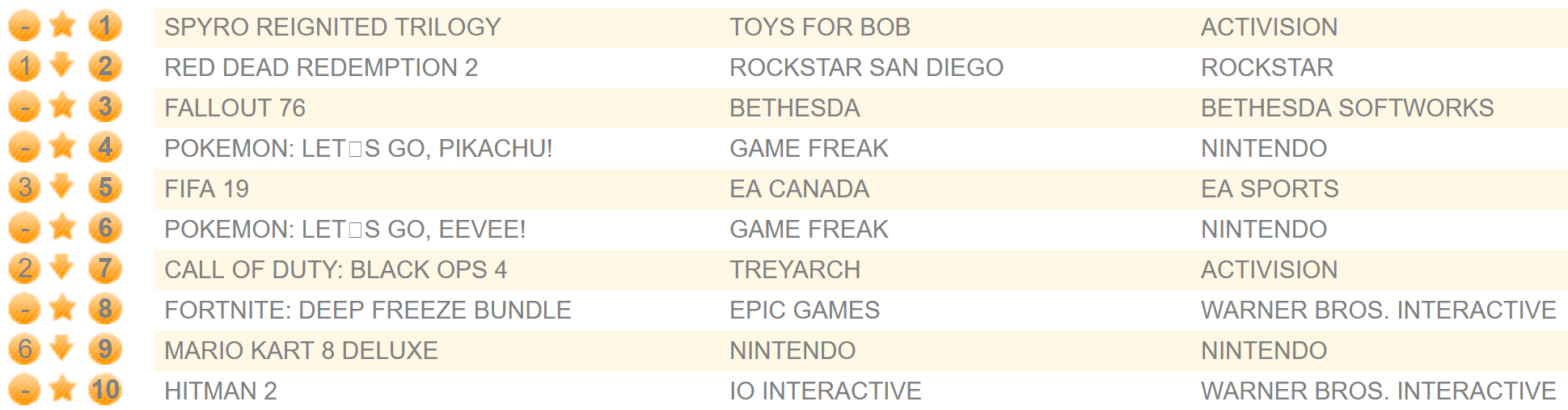Click publisher Bethesda Softworks
Screen dimensions: 1568x410
(1346, 108)
